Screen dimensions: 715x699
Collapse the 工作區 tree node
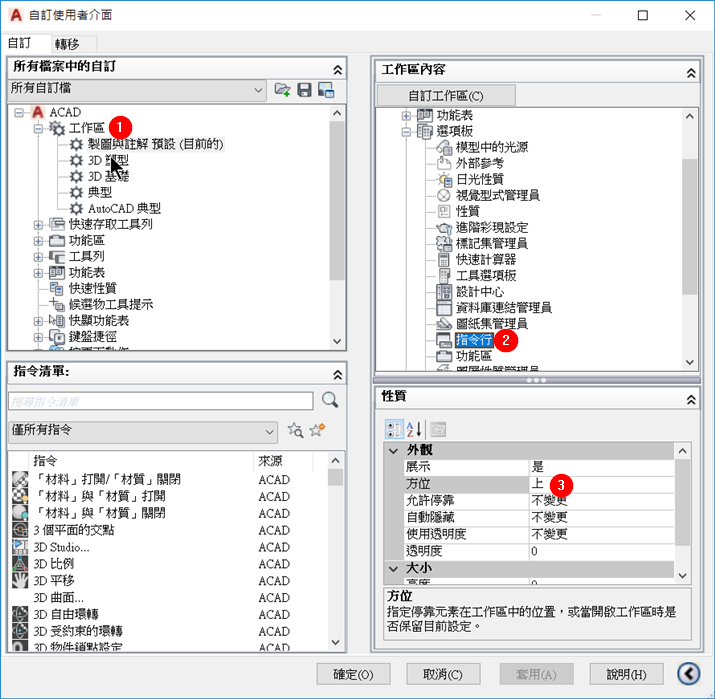(x=38, y=129)
